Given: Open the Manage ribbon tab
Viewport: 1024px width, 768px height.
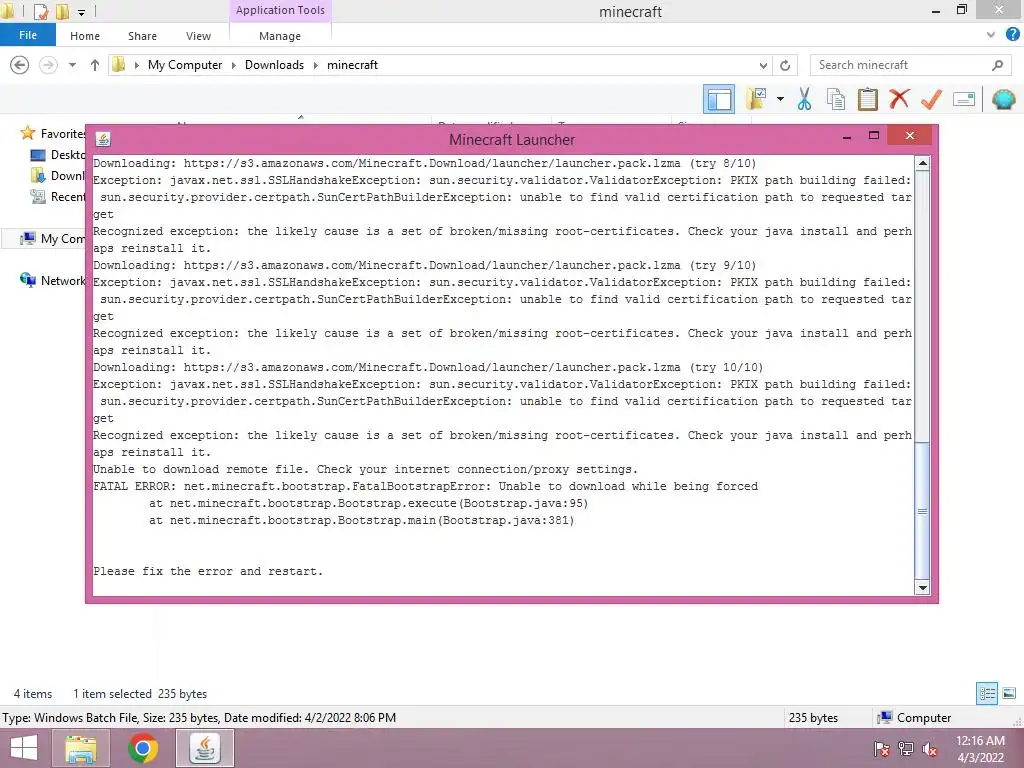Looking at the screenshot, I should 280,36.
